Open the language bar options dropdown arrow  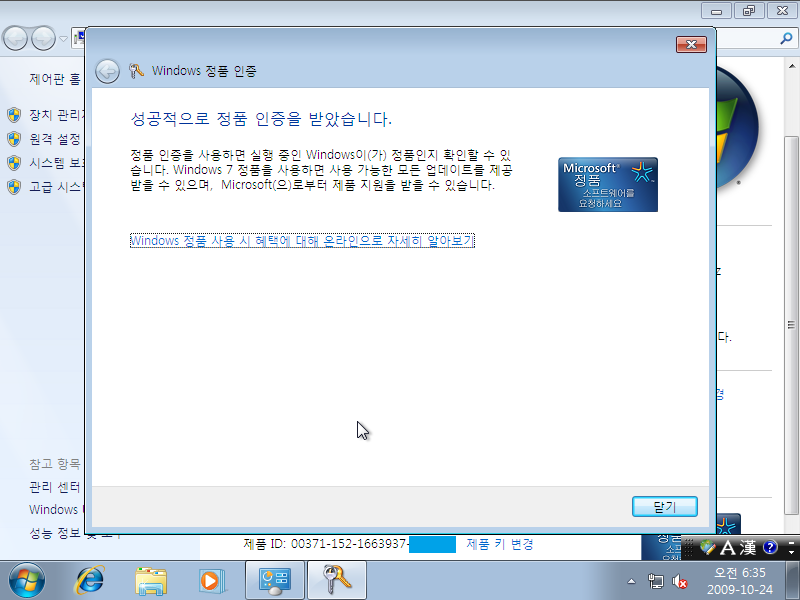coord(791,551)
